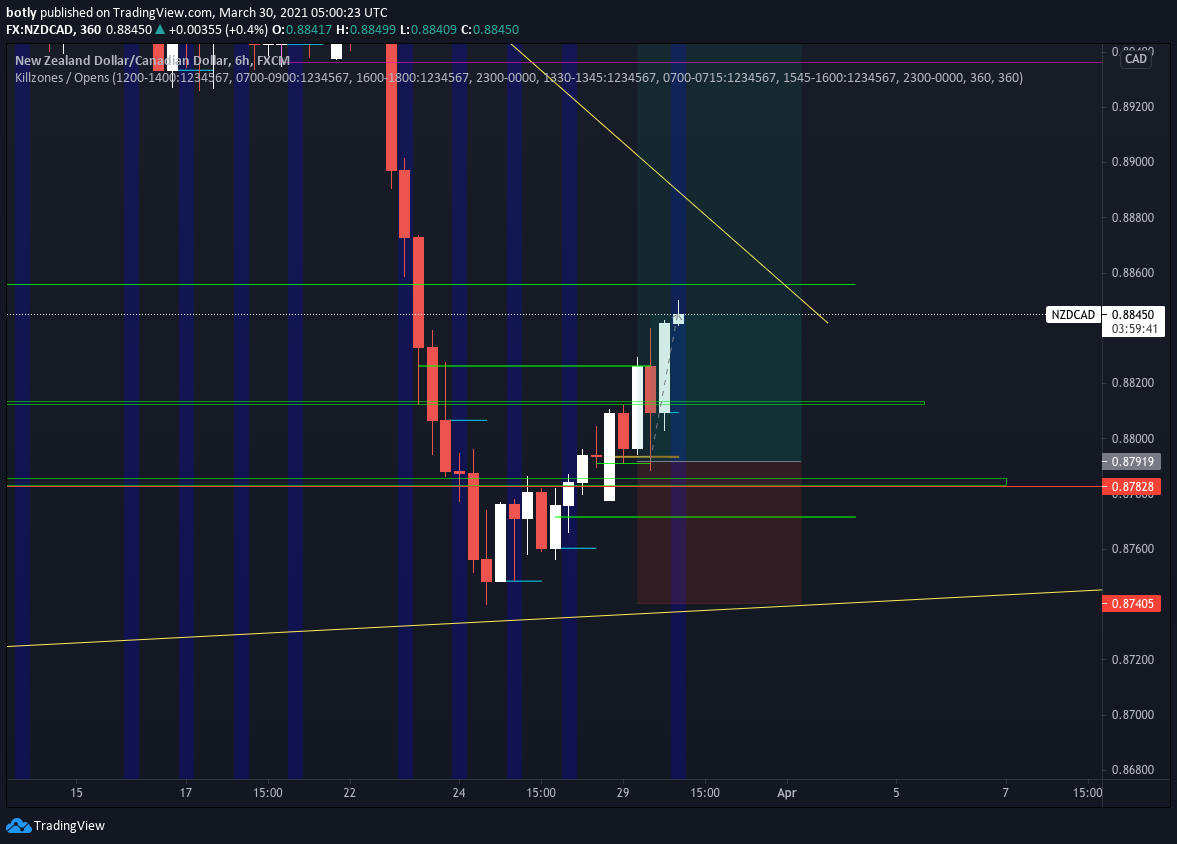Click the 0.89200 price axis tick
This screenshot has width=1177, height=844.
(1133, 107)
